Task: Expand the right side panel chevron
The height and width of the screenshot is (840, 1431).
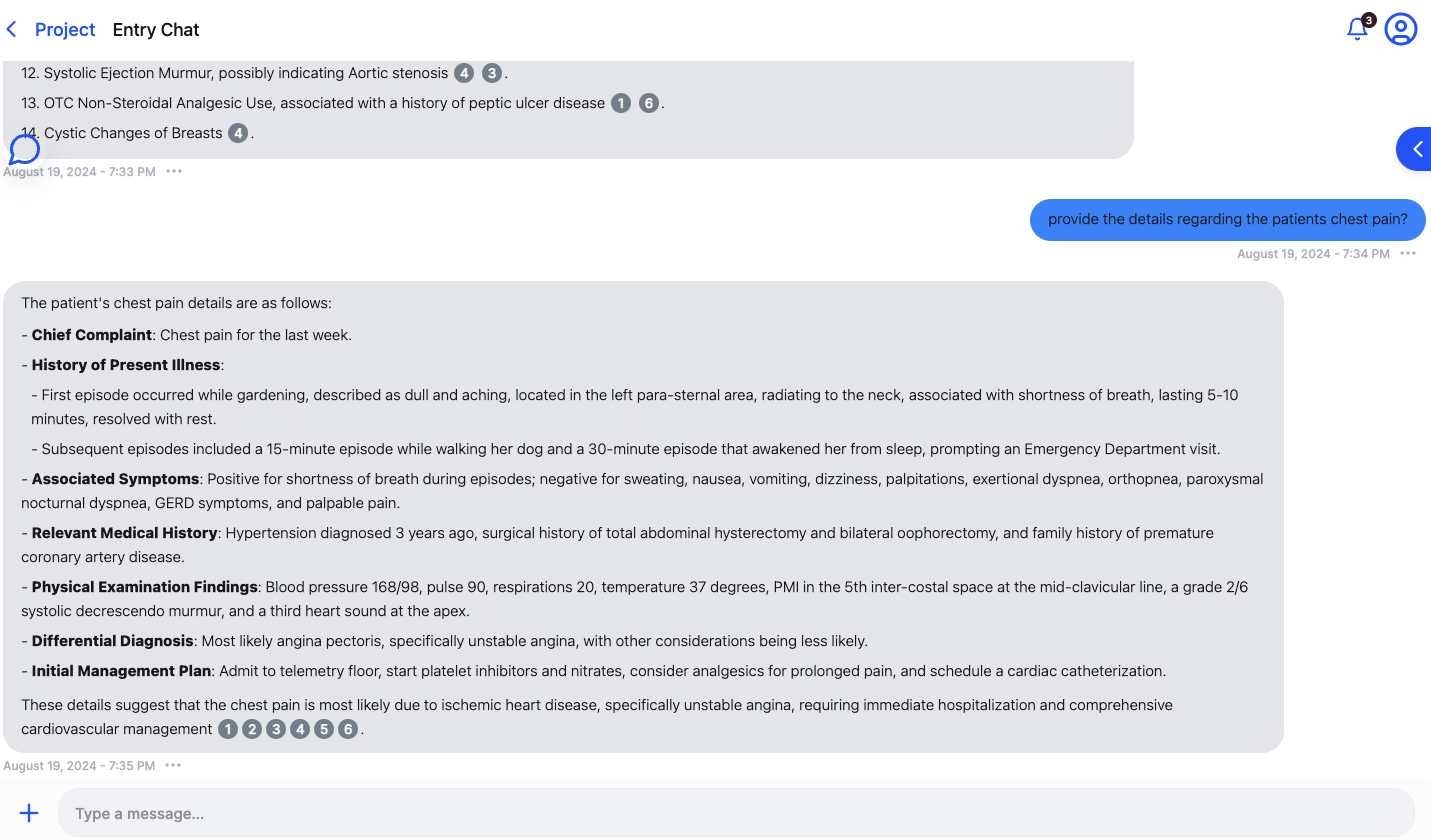Action: tap(1416, 149)
